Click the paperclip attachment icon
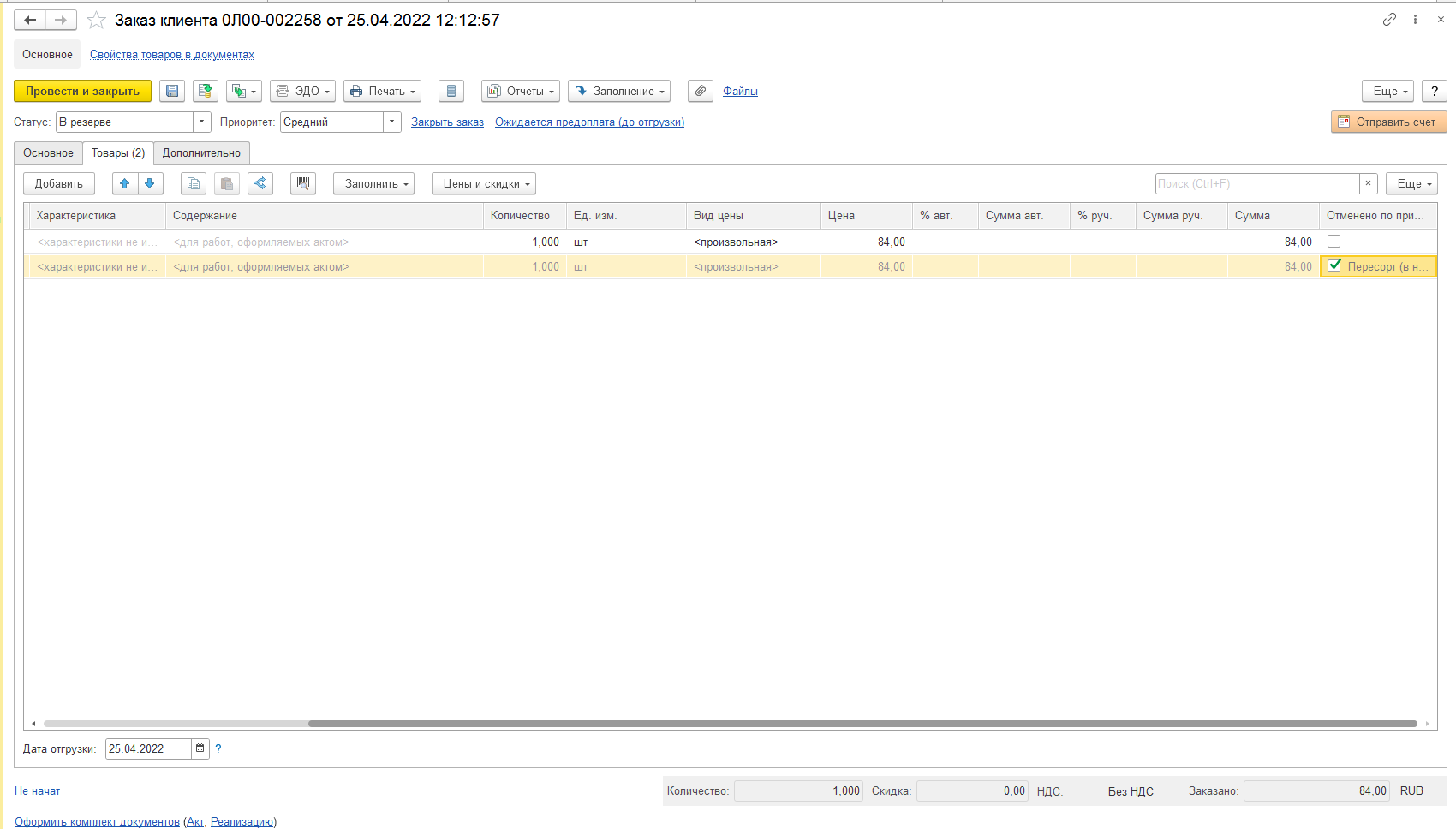This screenshot has width=1456, height=829. click(700, 92)
